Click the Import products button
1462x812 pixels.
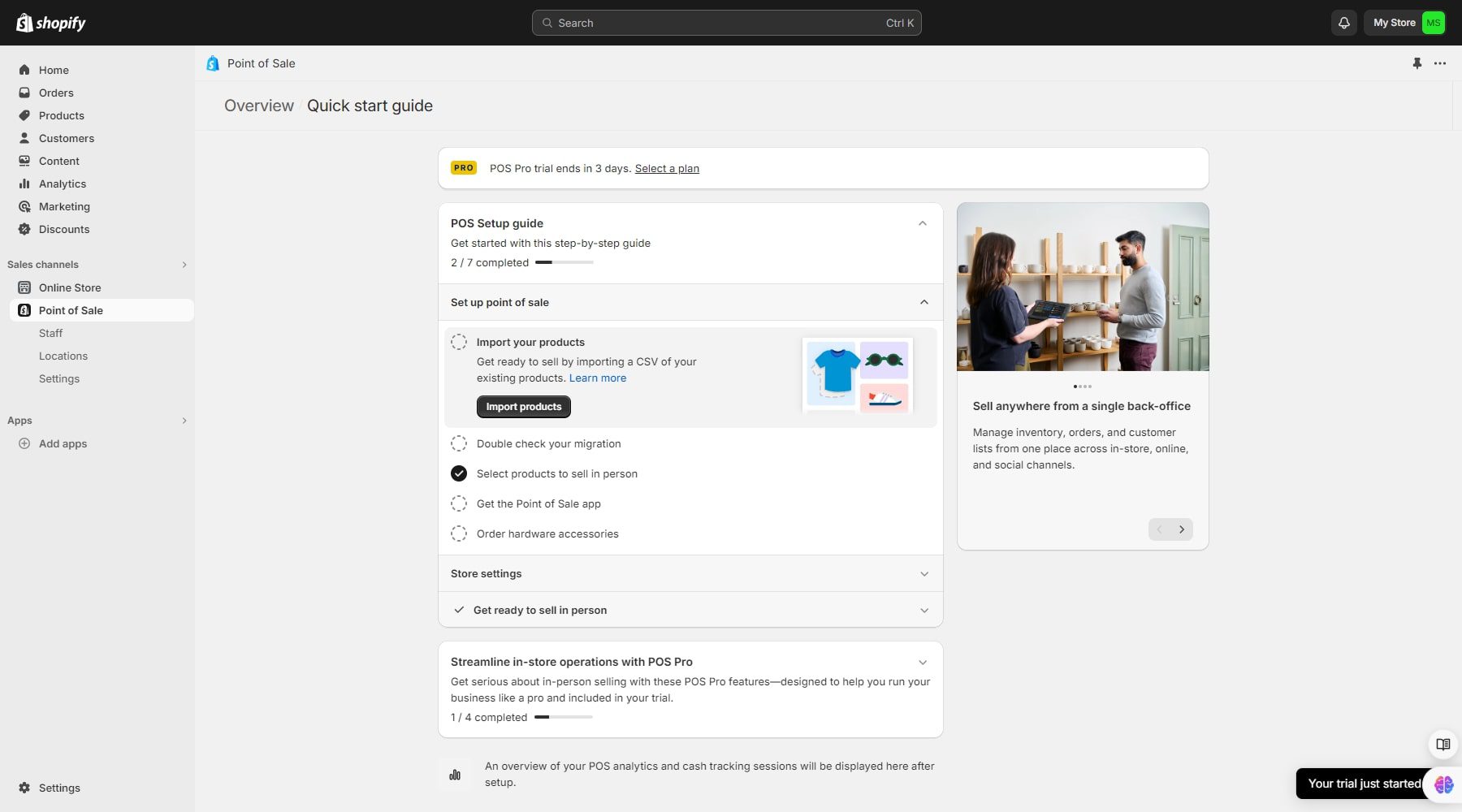pos(523,407)
